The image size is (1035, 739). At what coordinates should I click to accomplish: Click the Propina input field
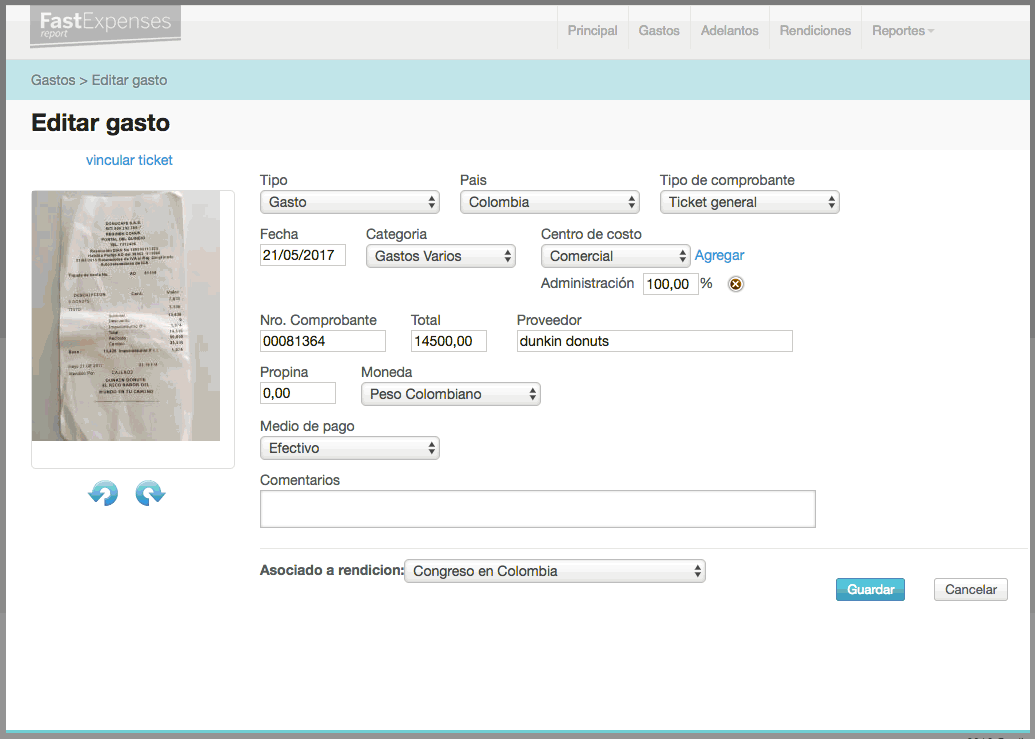(x=298, y=393)
